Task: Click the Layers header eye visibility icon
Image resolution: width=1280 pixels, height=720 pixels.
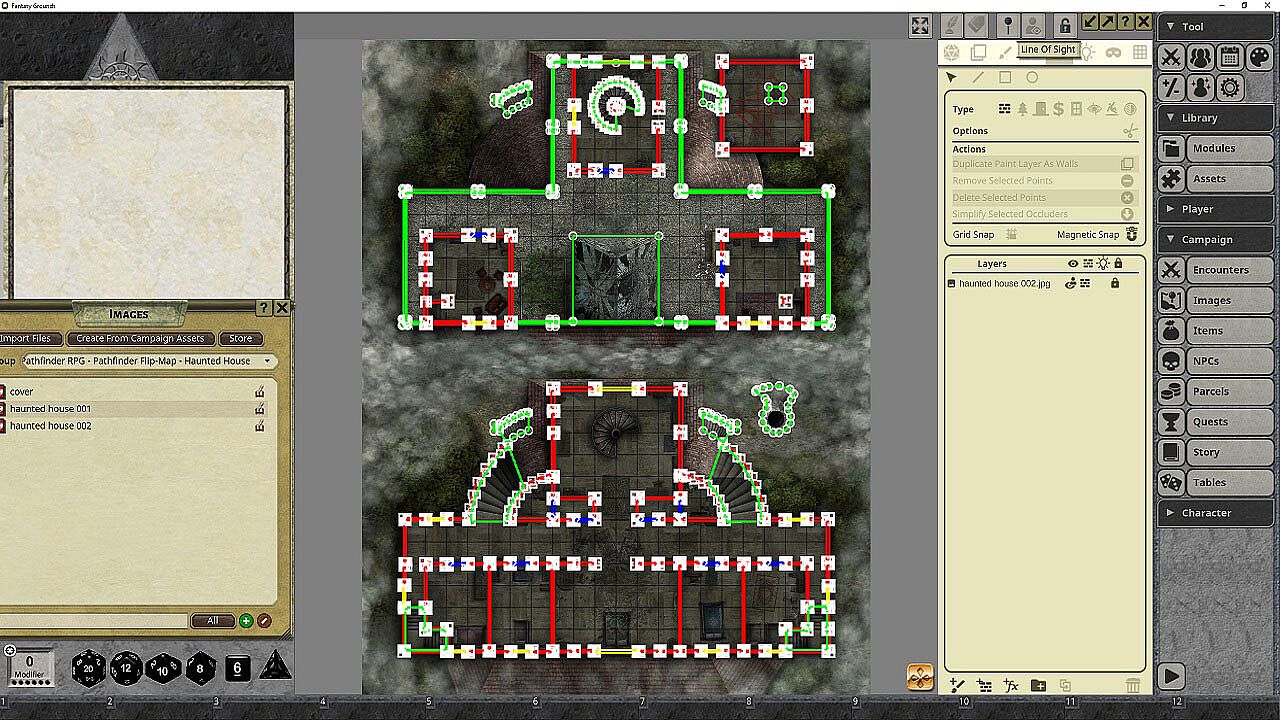Action: point(1073,264)
